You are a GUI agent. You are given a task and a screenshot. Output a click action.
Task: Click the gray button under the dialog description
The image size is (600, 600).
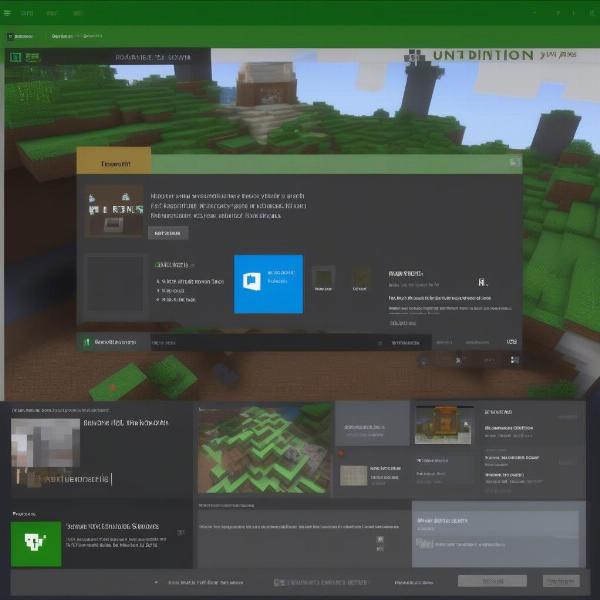pos(168,233)
